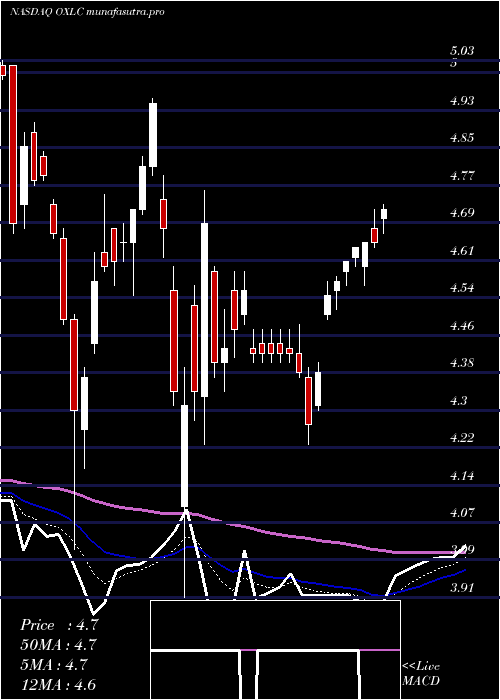Click the 5.03 price axis label
The width and height of the screenshot is (500, 700).
(x=462, y=51)
